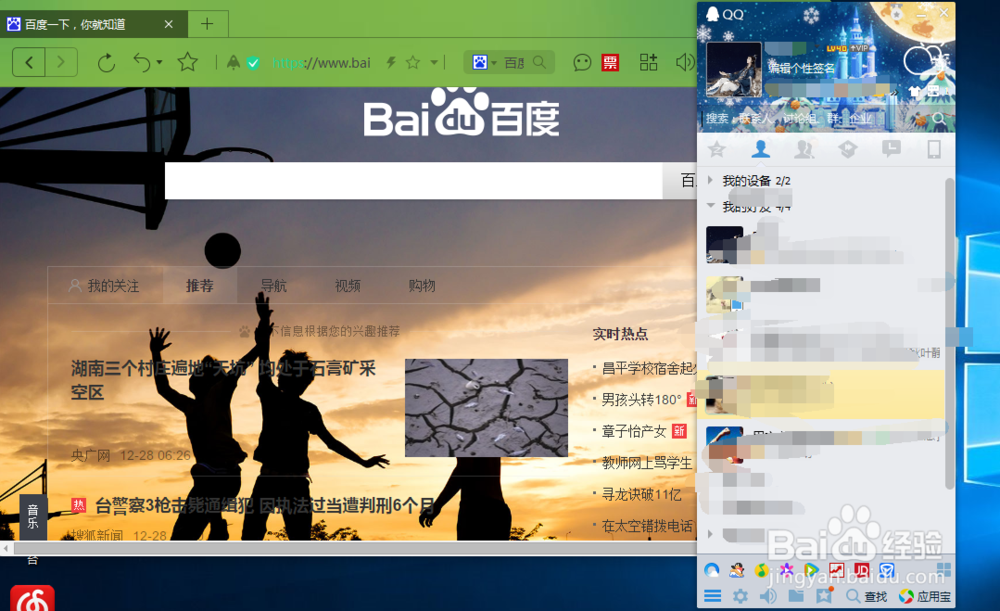Click the chat bubble extension icon
1000x611 pixels.
(582, 63)
